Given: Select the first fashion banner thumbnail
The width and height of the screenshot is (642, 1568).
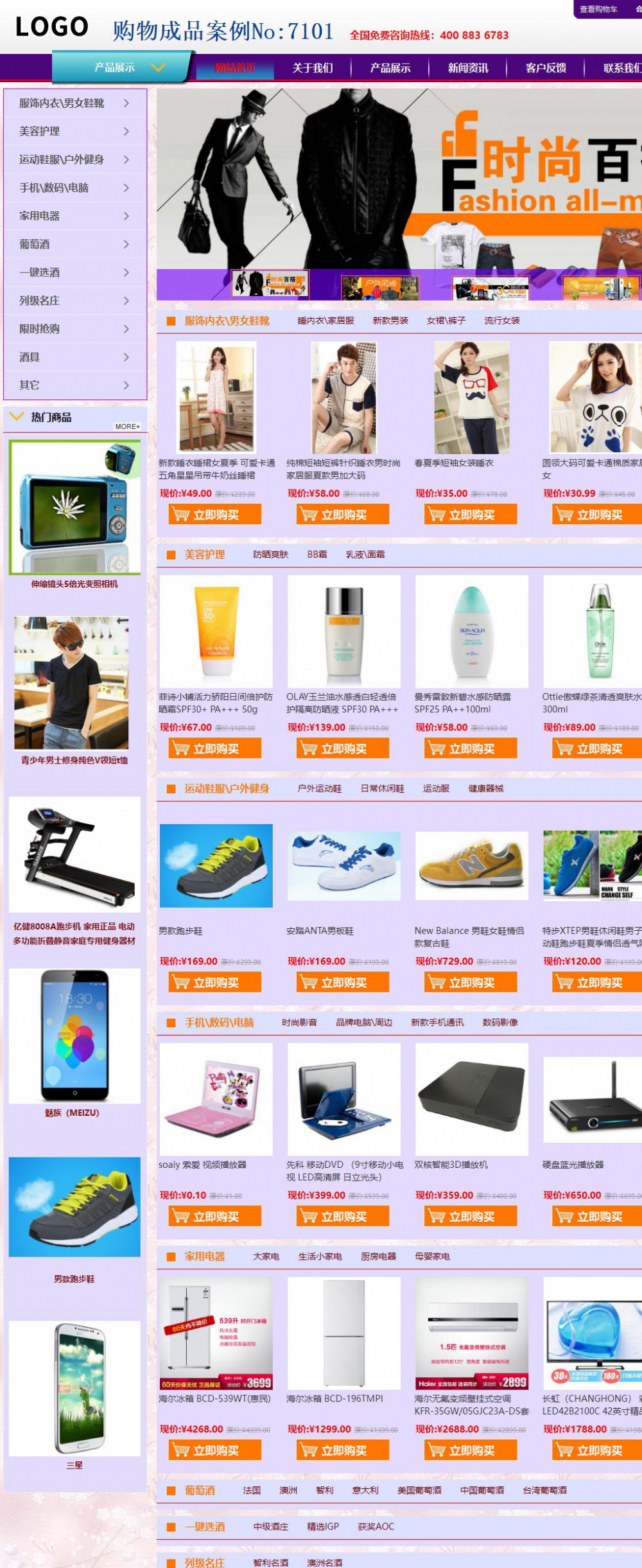Looking at the screenshot, I should (x=270, y=283).
